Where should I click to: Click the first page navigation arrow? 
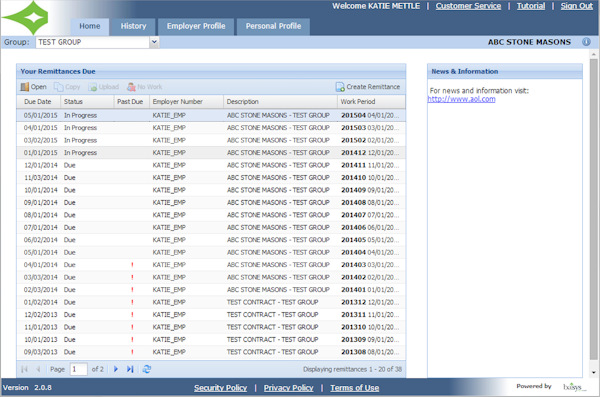(24, 369)
